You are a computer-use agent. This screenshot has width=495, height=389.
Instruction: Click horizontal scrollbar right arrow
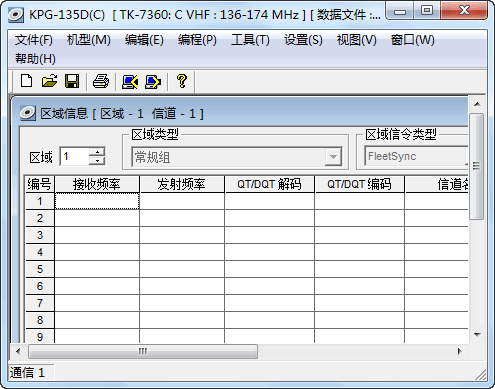point(460,351)
